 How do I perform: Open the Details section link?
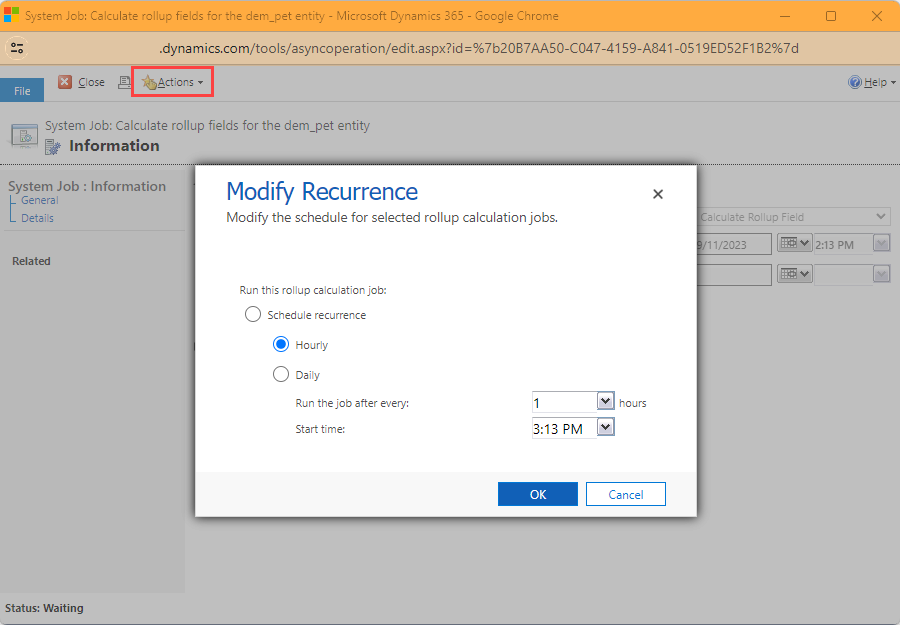pos(37,218)
